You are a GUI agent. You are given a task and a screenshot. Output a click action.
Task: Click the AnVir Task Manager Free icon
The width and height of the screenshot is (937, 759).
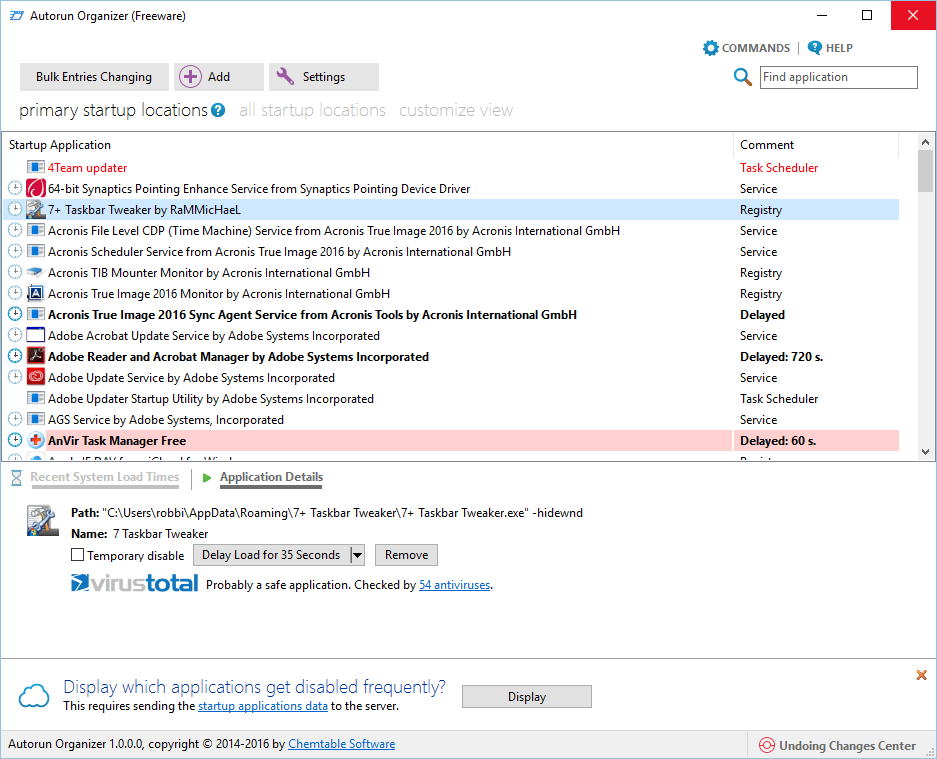36,440
